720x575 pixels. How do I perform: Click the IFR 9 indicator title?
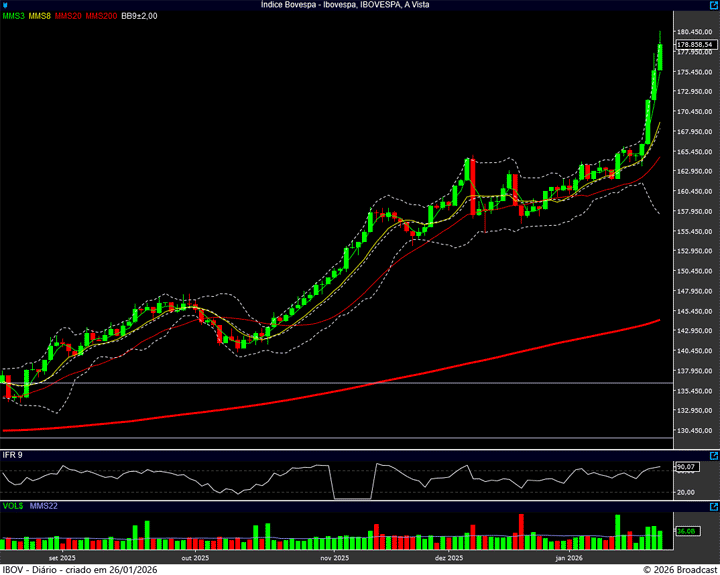click(x=13, y=455)
